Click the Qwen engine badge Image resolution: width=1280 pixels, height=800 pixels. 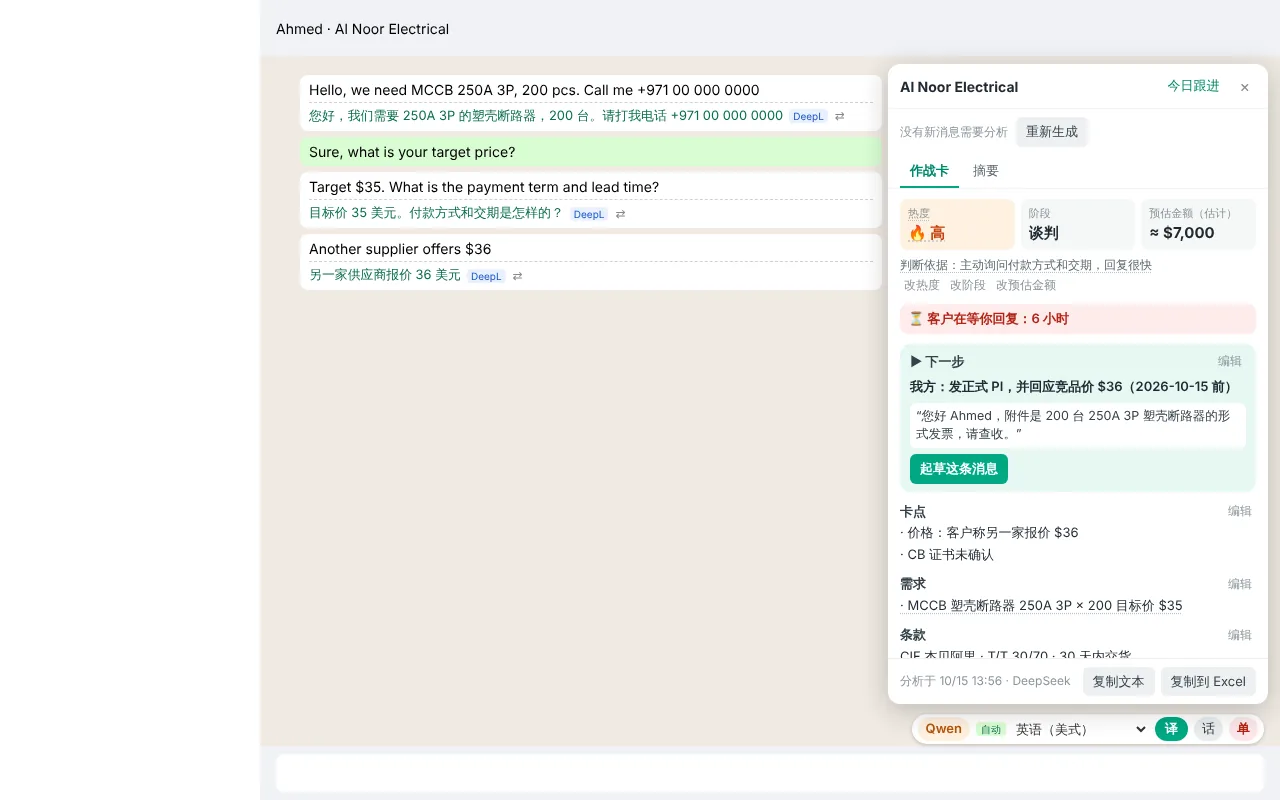coord(943,729)
